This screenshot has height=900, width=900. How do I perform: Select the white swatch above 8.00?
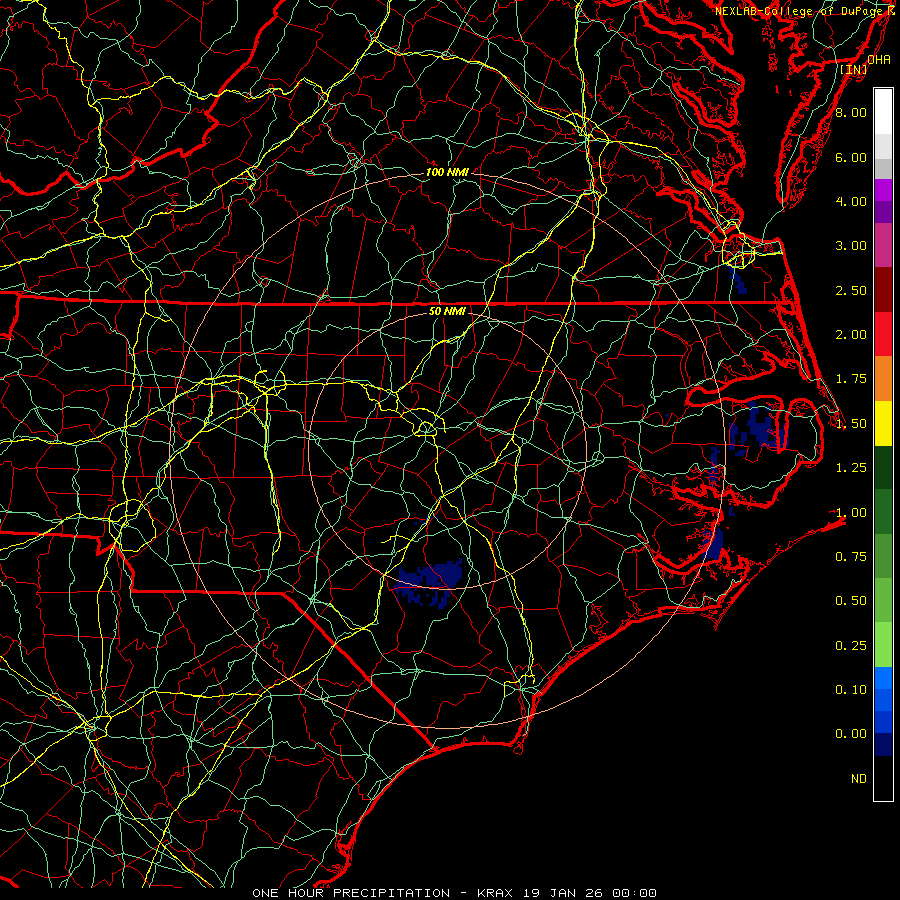point(883,112)
